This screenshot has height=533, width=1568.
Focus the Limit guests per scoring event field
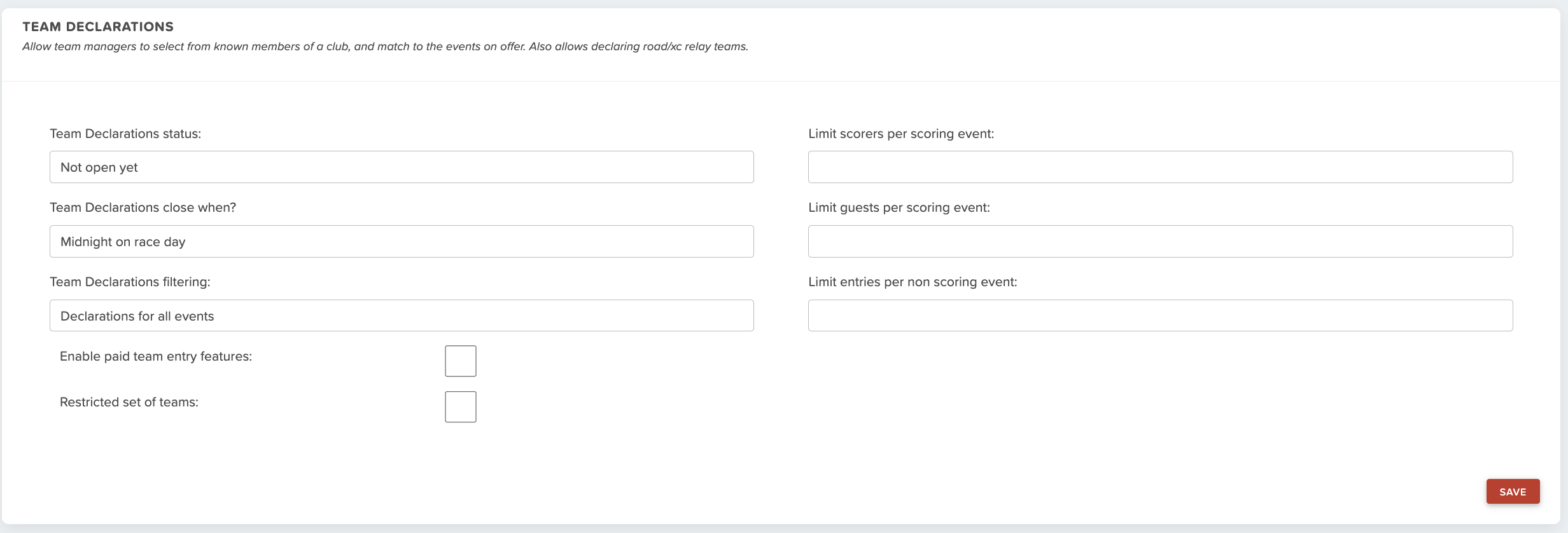click(x=1160, y=242)
